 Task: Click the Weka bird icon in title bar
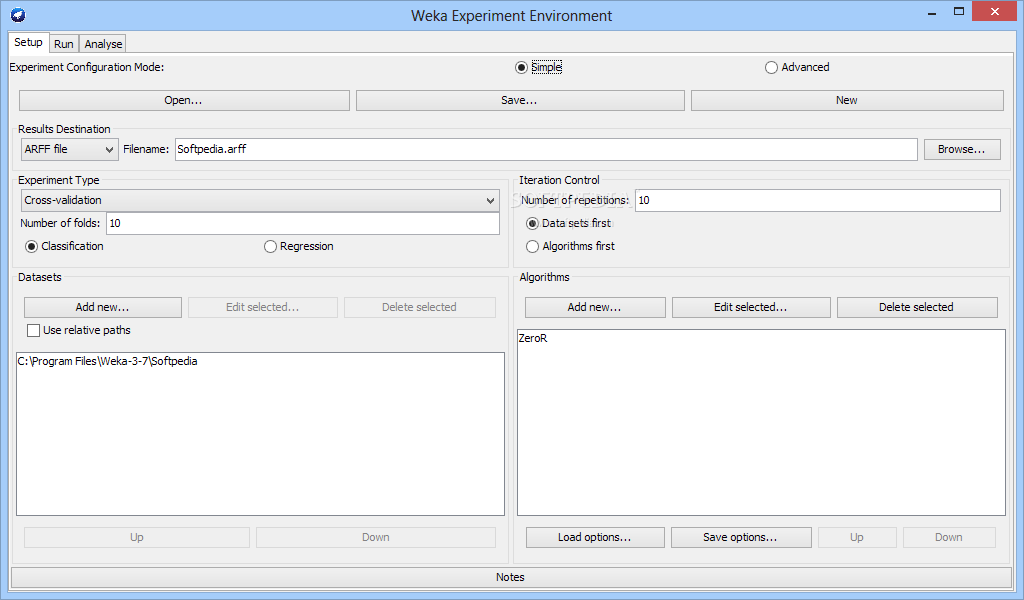[x=18, y=14]
